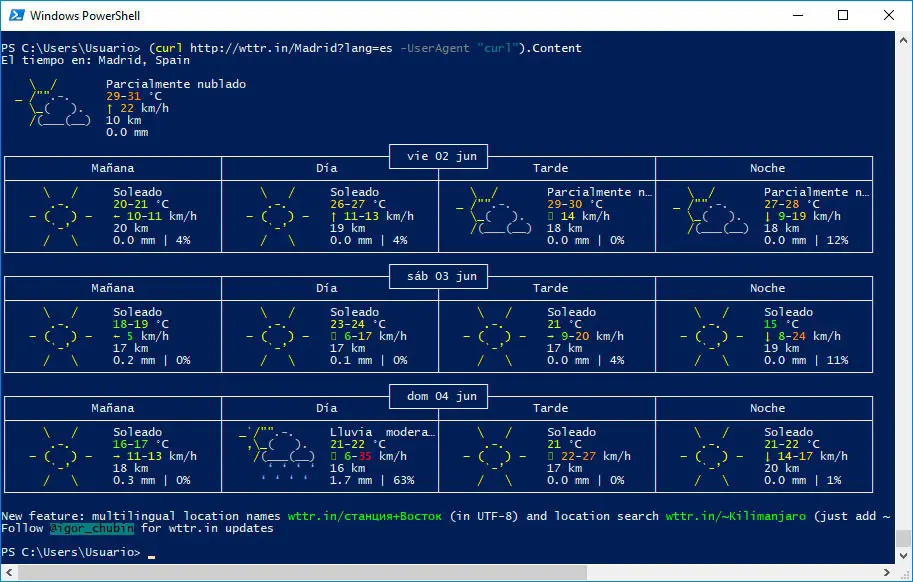Close the Windows PowerShell window

tap(889, 15)
